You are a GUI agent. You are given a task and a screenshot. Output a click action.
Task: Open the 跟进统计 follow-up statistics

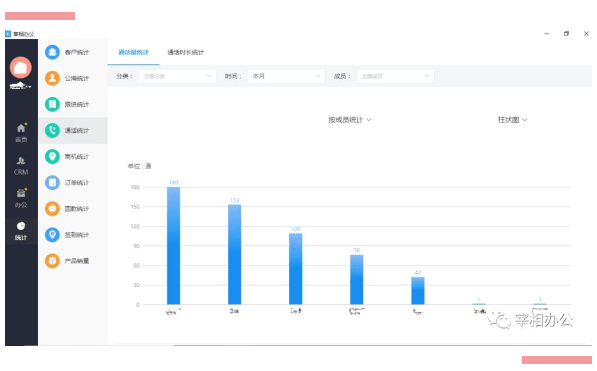click(73, 104)
